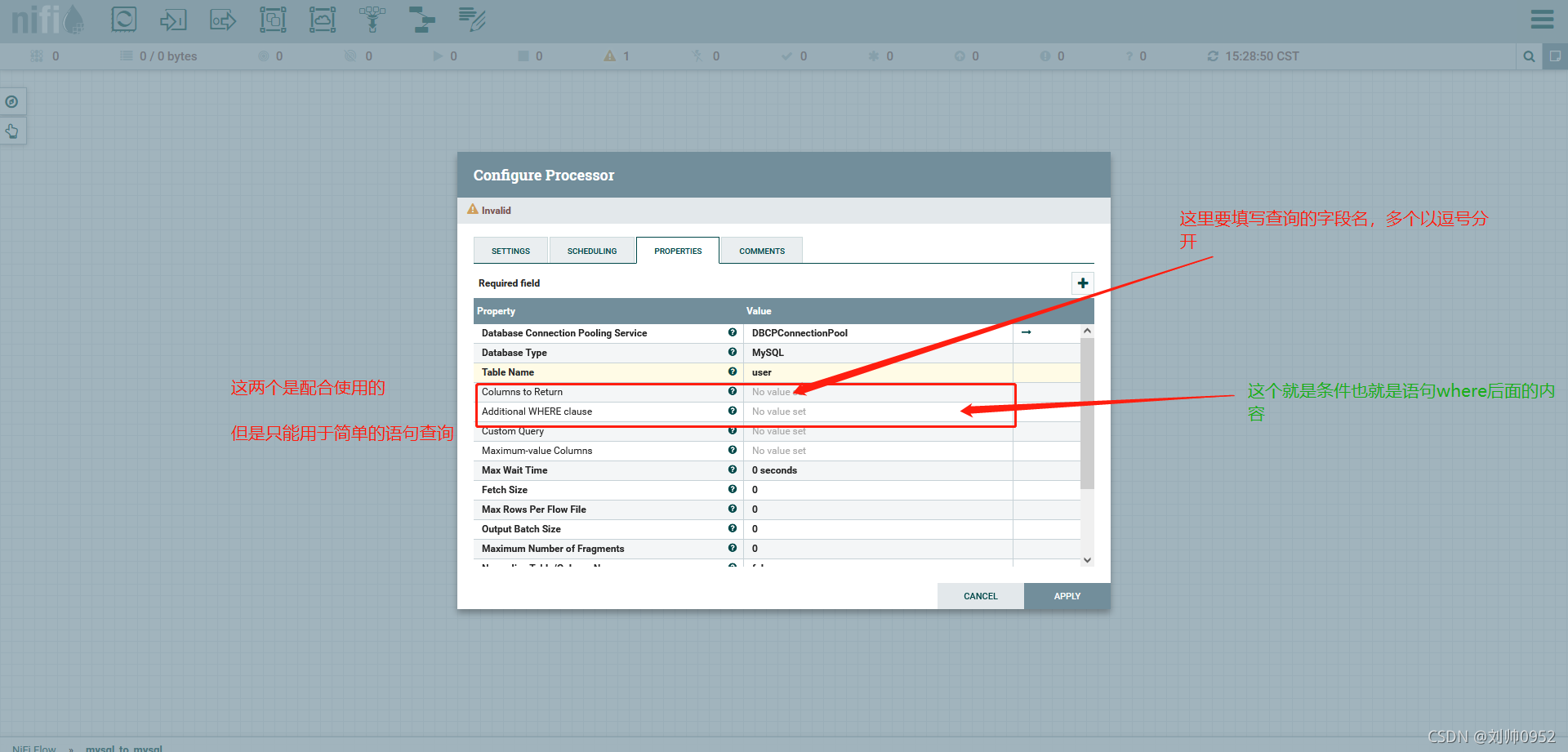The image size is (1568, 752).
Task: Open the Comments tab
Action: coord(762,251)
